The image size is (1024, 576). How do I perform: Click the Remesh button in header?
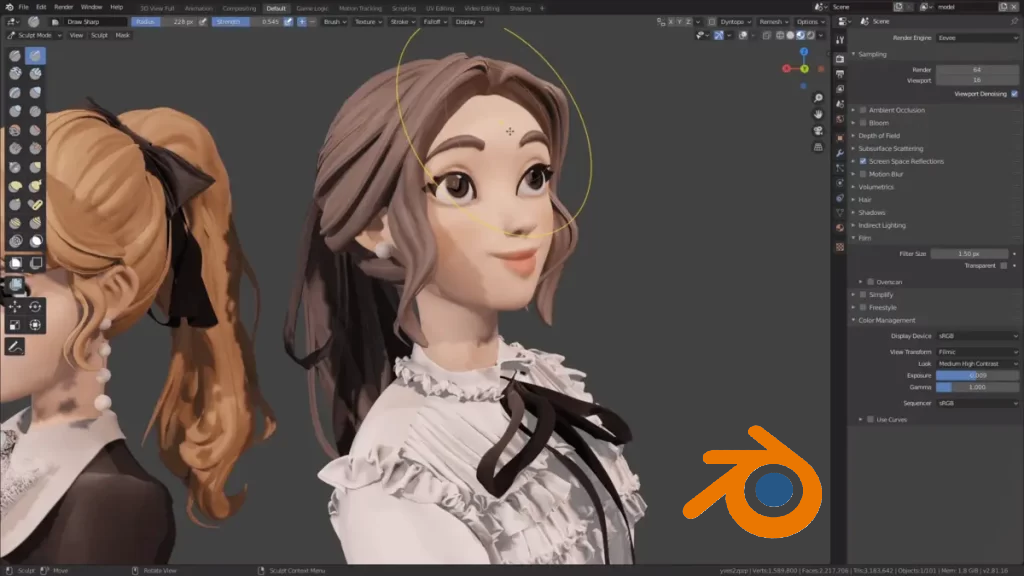771,21
